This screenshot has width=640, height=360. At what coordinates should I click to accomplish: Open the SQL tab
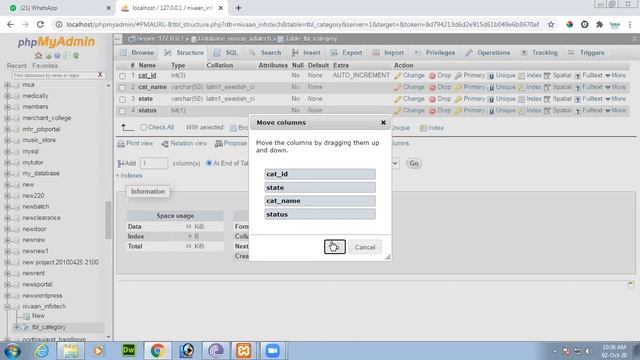pyautogui.click(x=226, y=53)
